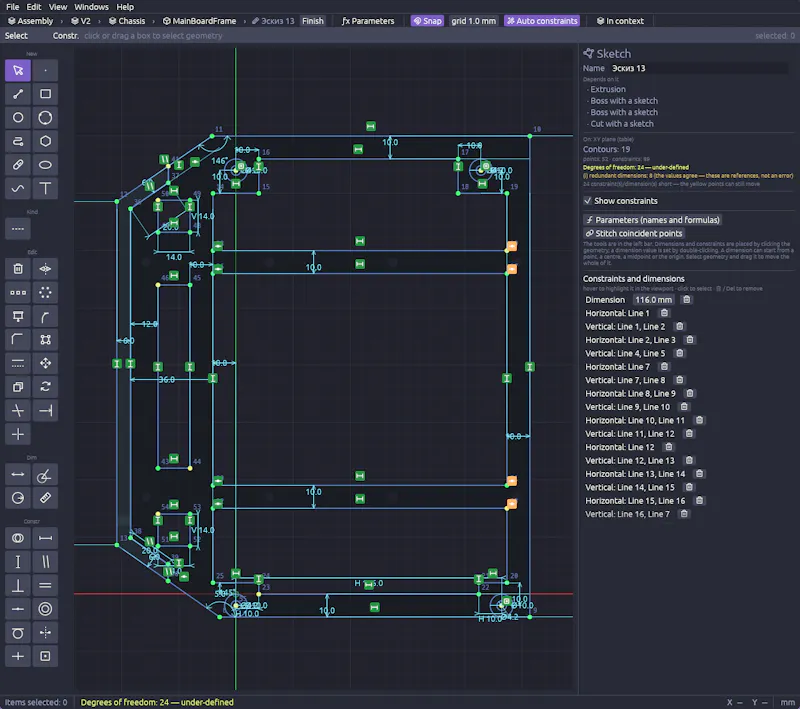Click the trash Delete tool in Edit group
This screenshot has width=800, height=709.
[x=18, y=269]
